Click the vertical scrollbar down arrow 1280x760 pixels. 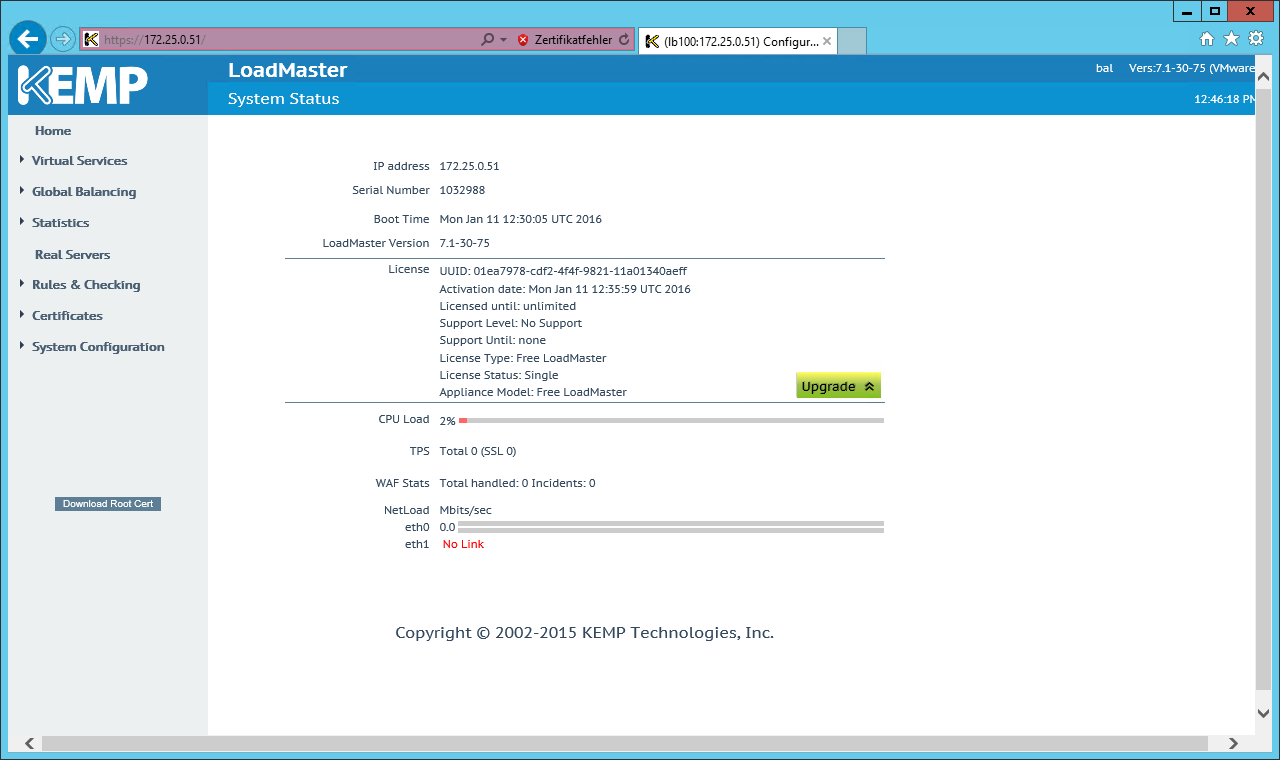tap(1264, 712)
